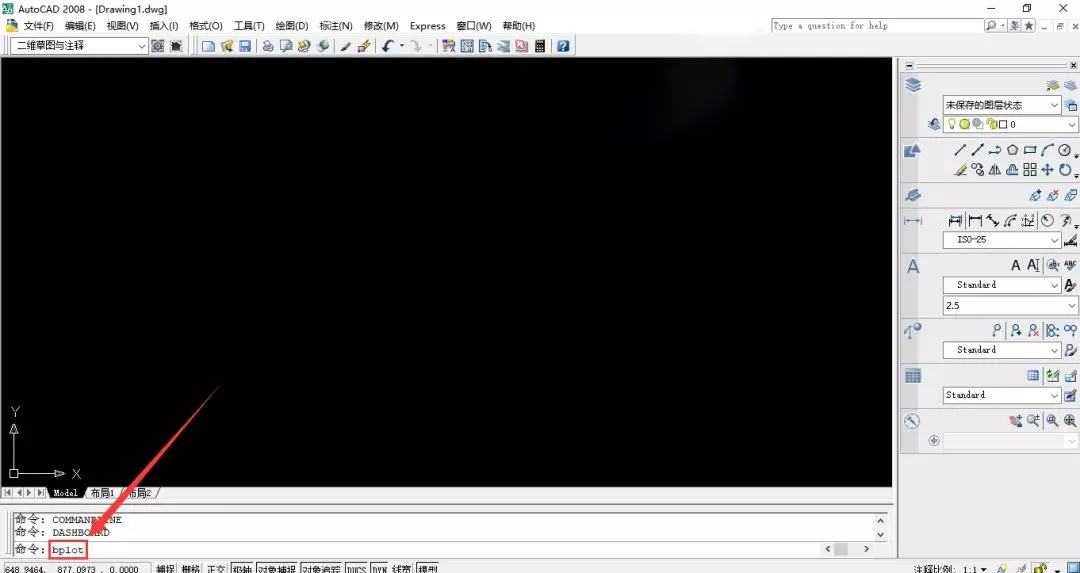Open the Express menu
The image size is (1080, 573).
(x=428, y=26)
